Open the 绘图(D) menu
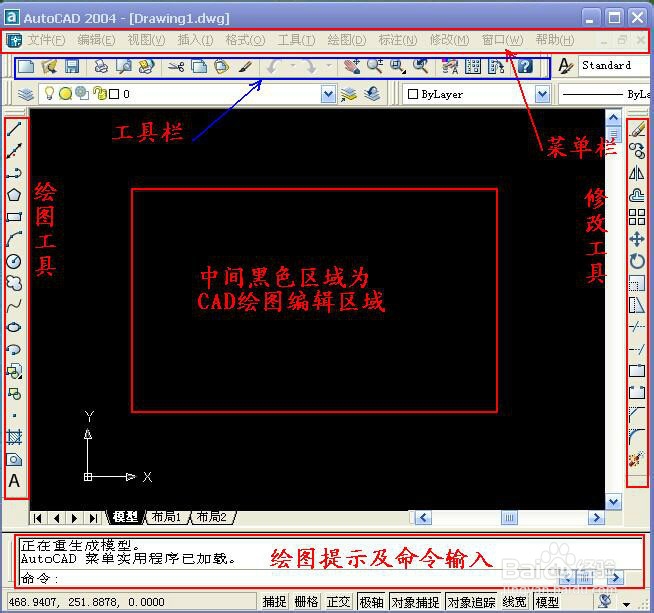 pyautogui.click(x=347, y=40)
